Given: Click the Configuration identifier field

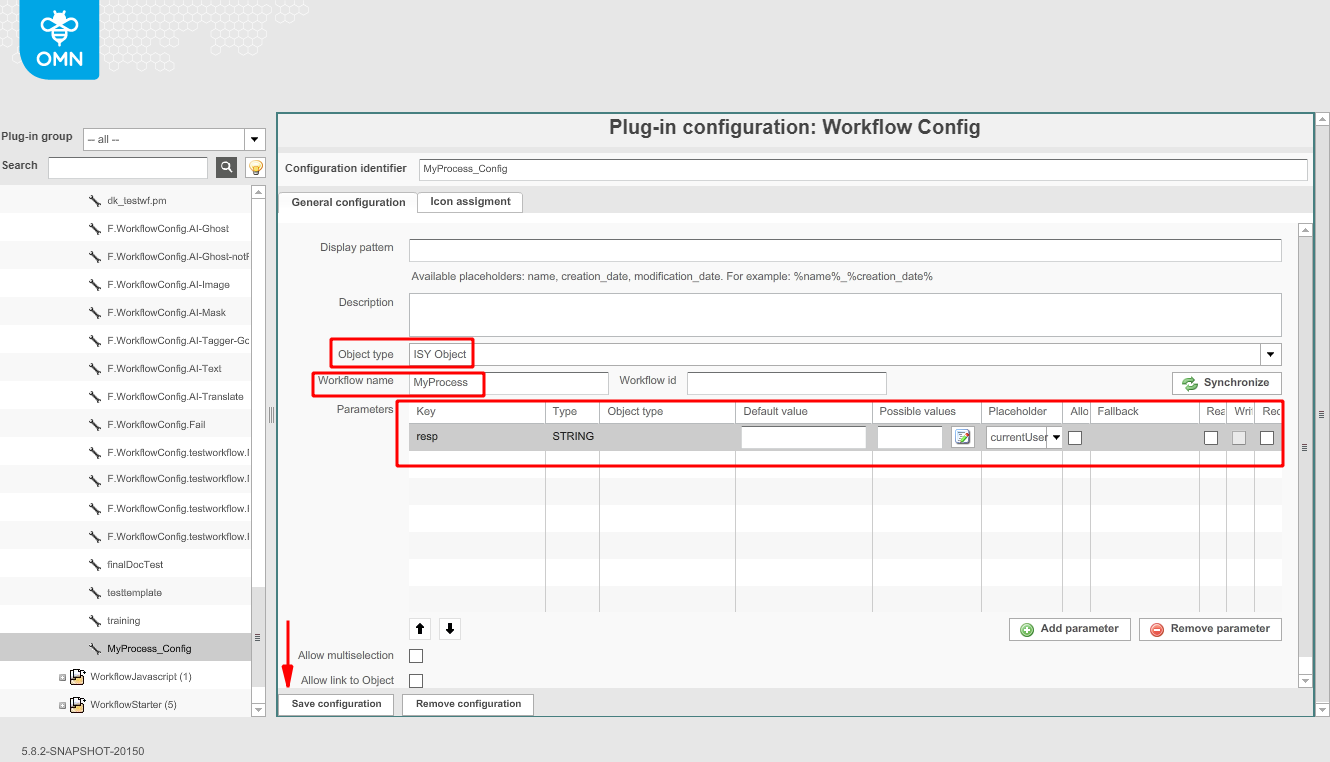Looking at the screenshot, I should (x=863, y=169).
